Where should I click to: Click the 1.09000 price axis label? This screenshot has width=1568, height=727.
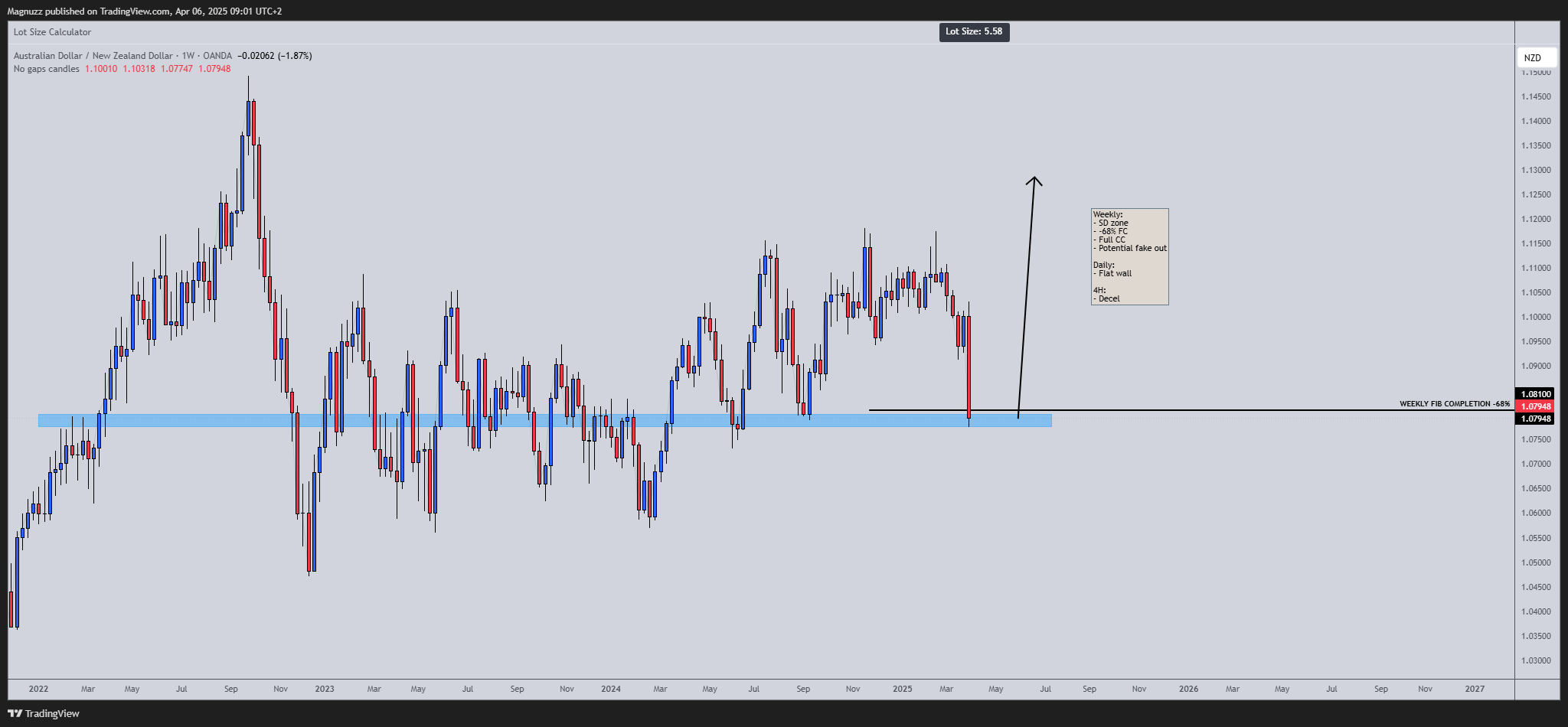pos(1536,366)
